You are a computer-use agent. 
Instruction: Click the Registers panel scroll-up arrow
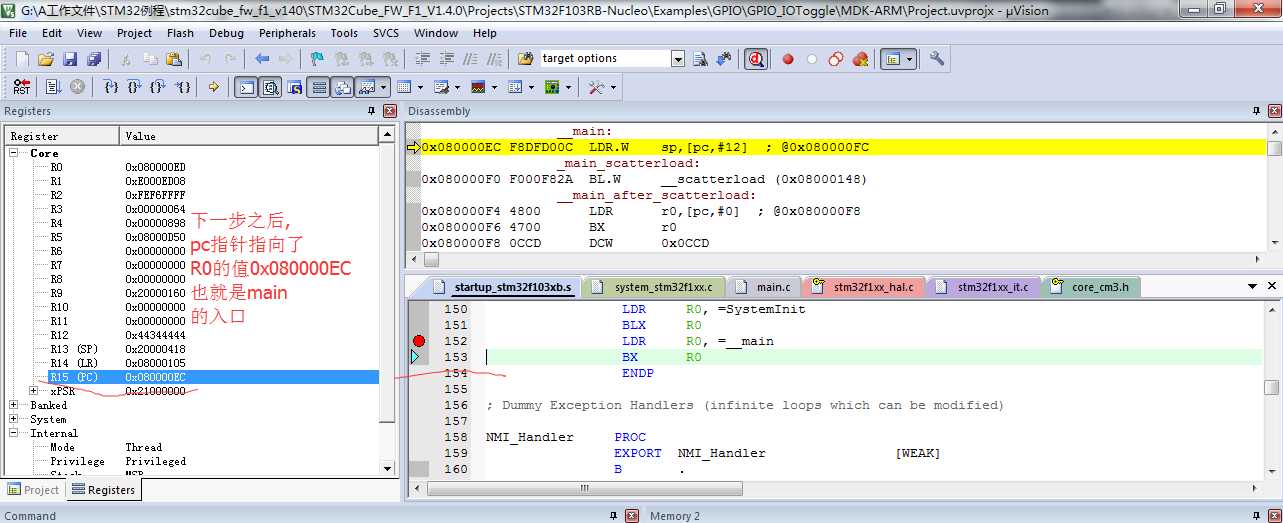pos(387,135)
